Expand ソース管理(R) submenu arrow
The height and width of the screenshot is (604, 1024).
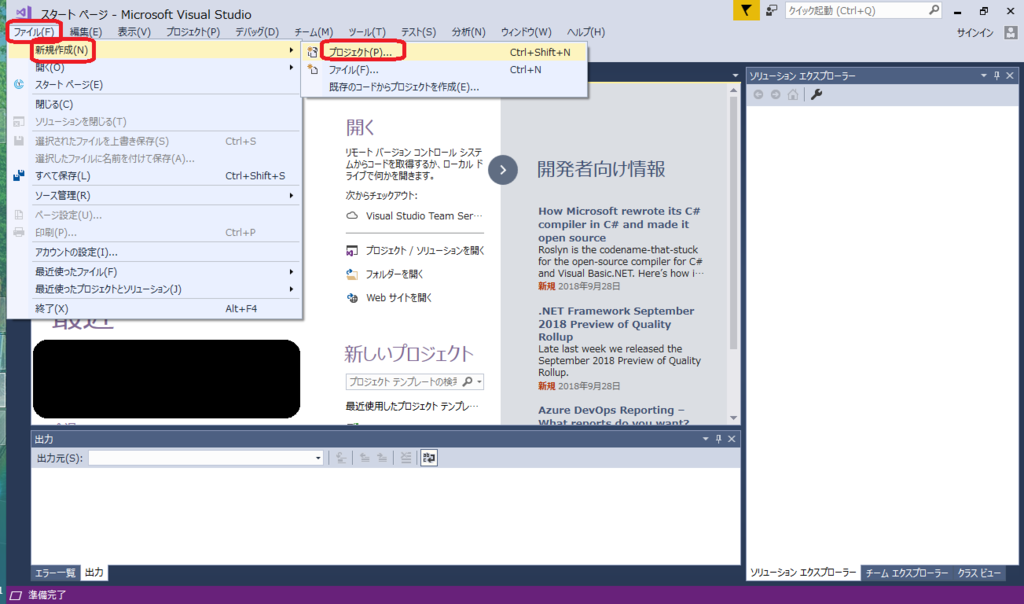(x=291, y=195)
